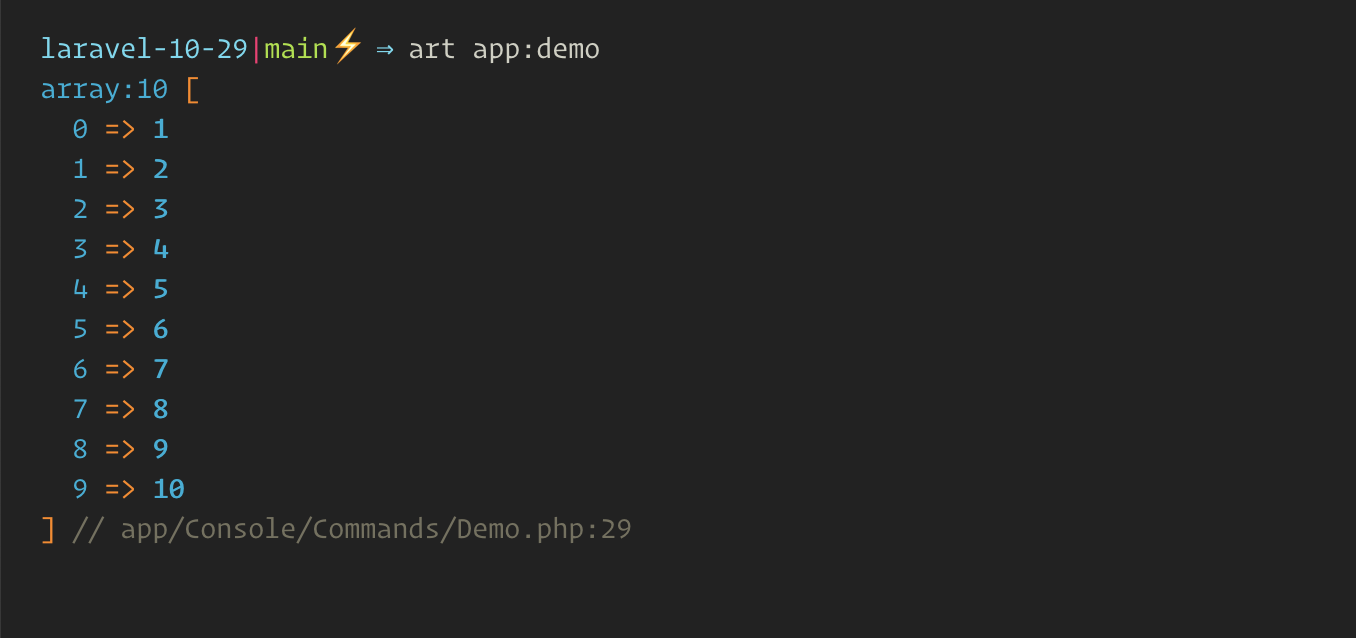Viewport: 1356px width, 638px height.
Task: Click the index key 8
Action: pyautogui.click(x=80, y=449)
